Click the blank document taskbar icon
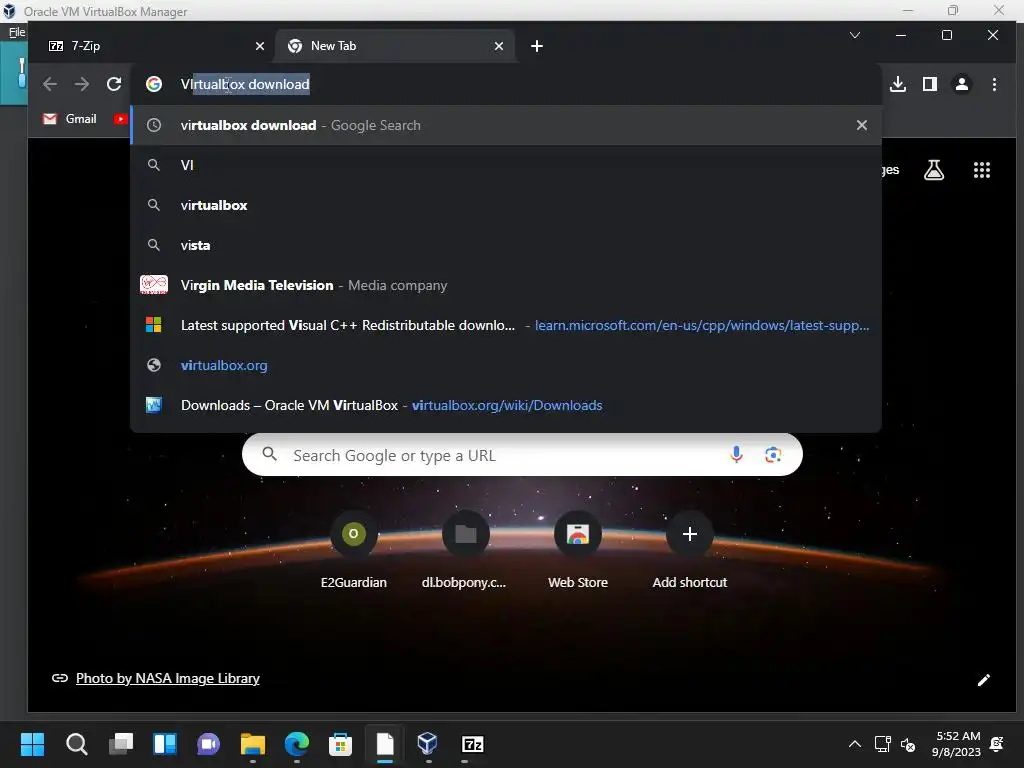1024x768 pixels. point(385,744)
